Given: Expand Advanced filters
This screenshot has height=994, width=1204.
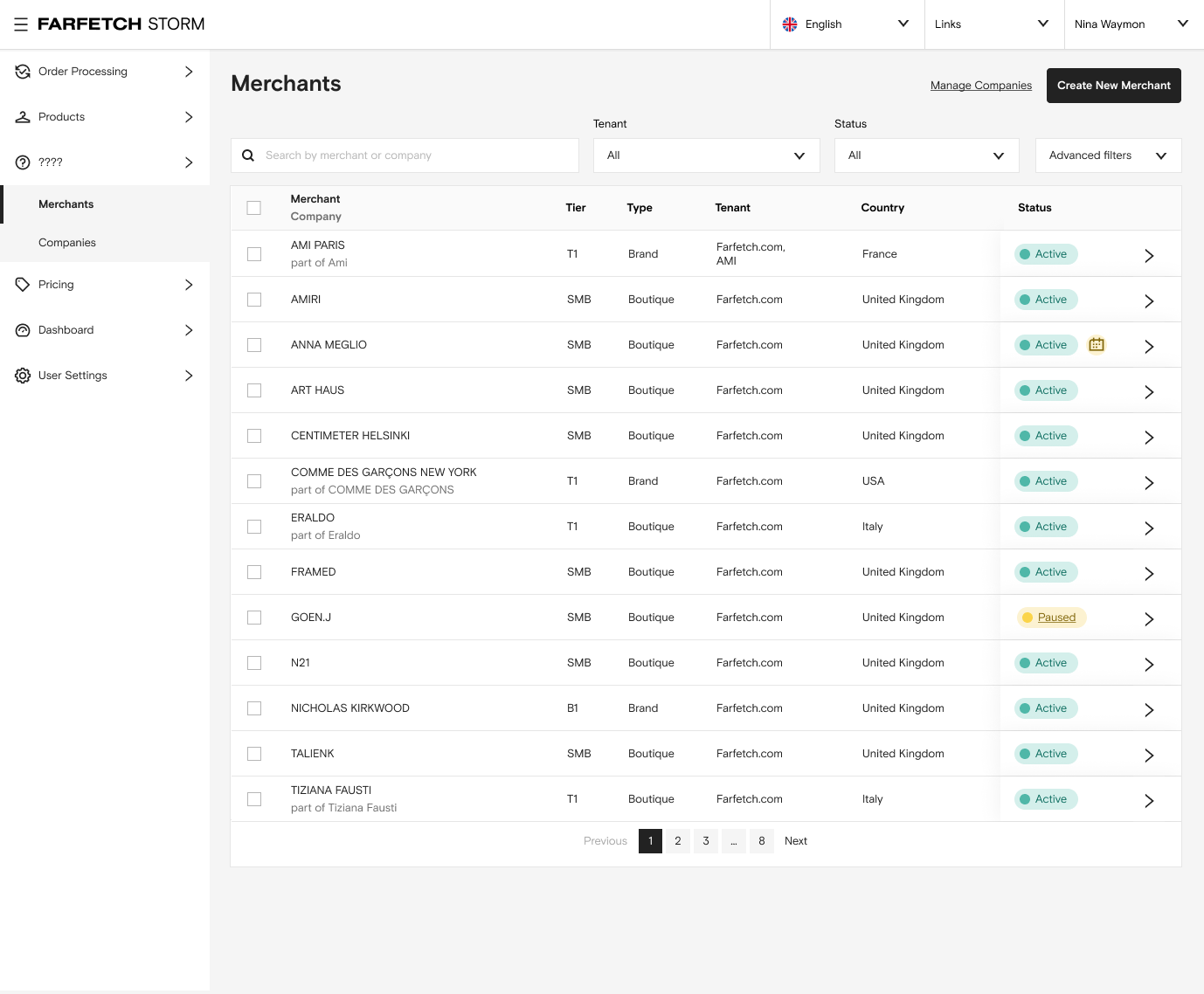Looking at the screenshot, I should pyautogui.click(x=1109, y=155).
